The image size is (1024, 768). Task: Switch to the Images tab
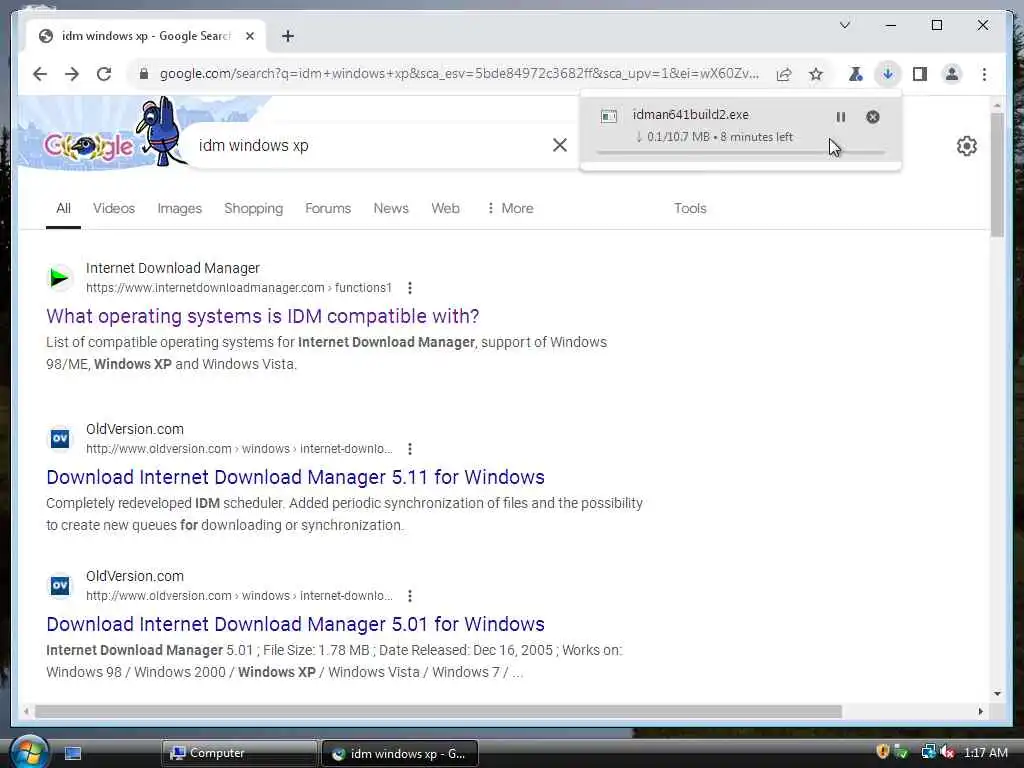180,208
